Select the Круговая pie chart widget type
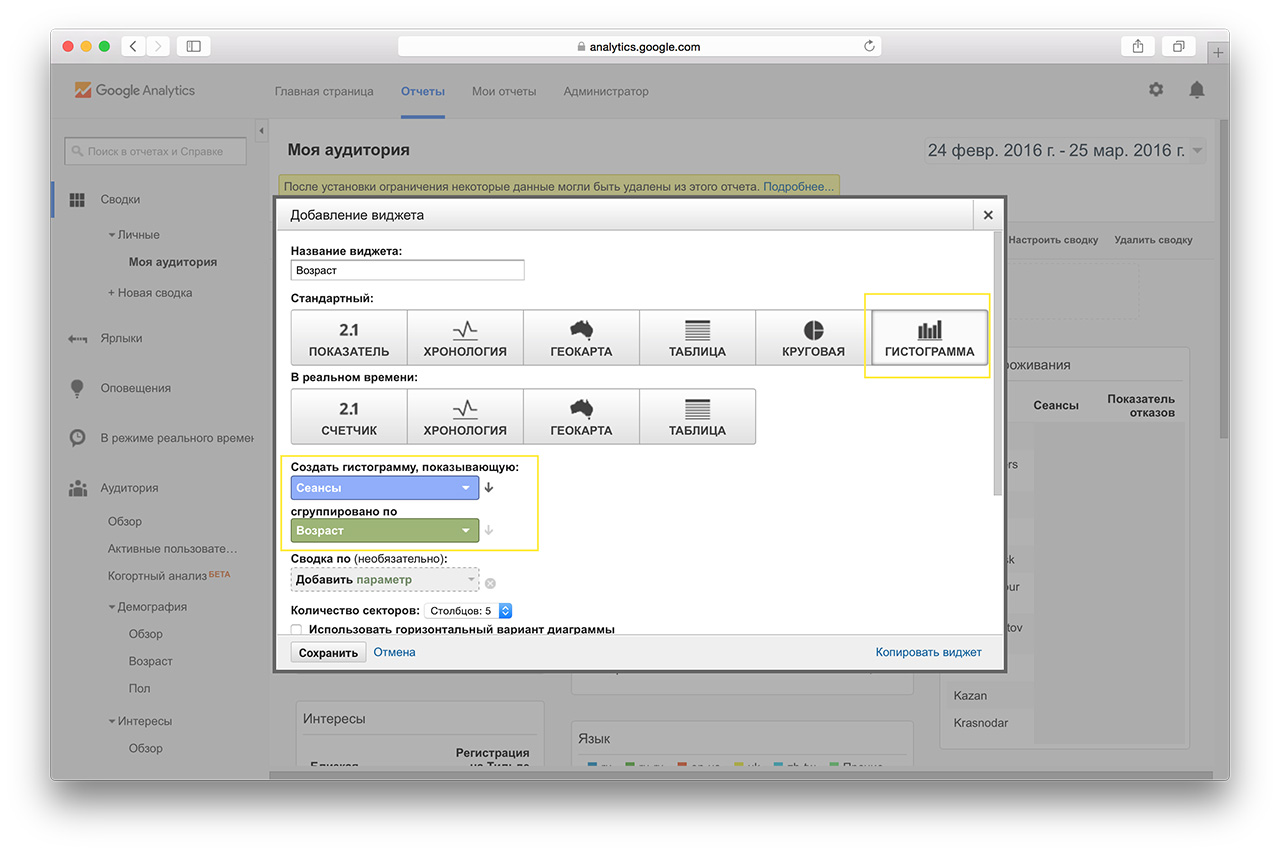 click(813, 338)
